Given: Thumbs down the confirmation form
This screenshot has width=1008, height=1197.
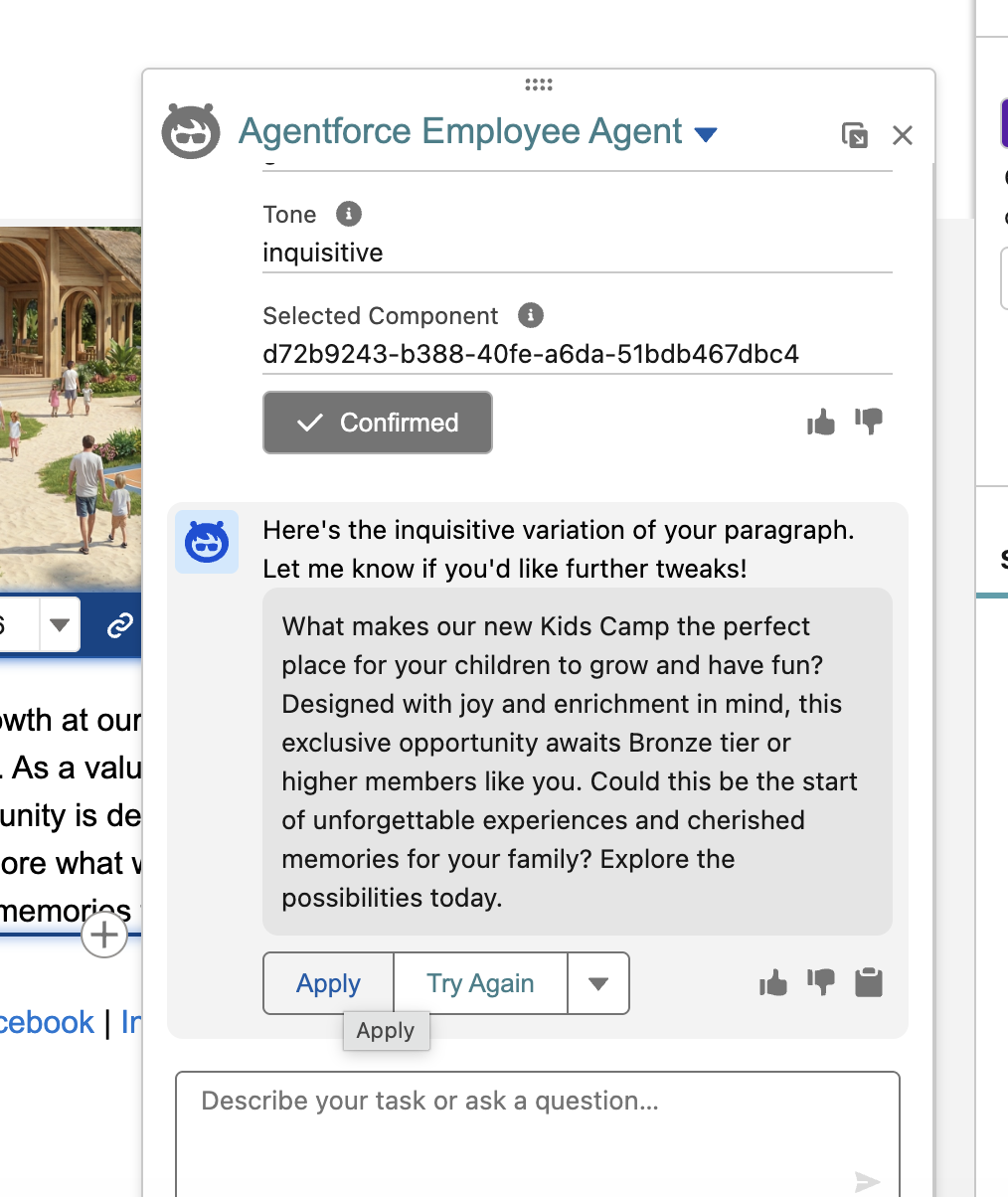Looking at the screenshot, I should pyautogui.click(x=869, y=423).
